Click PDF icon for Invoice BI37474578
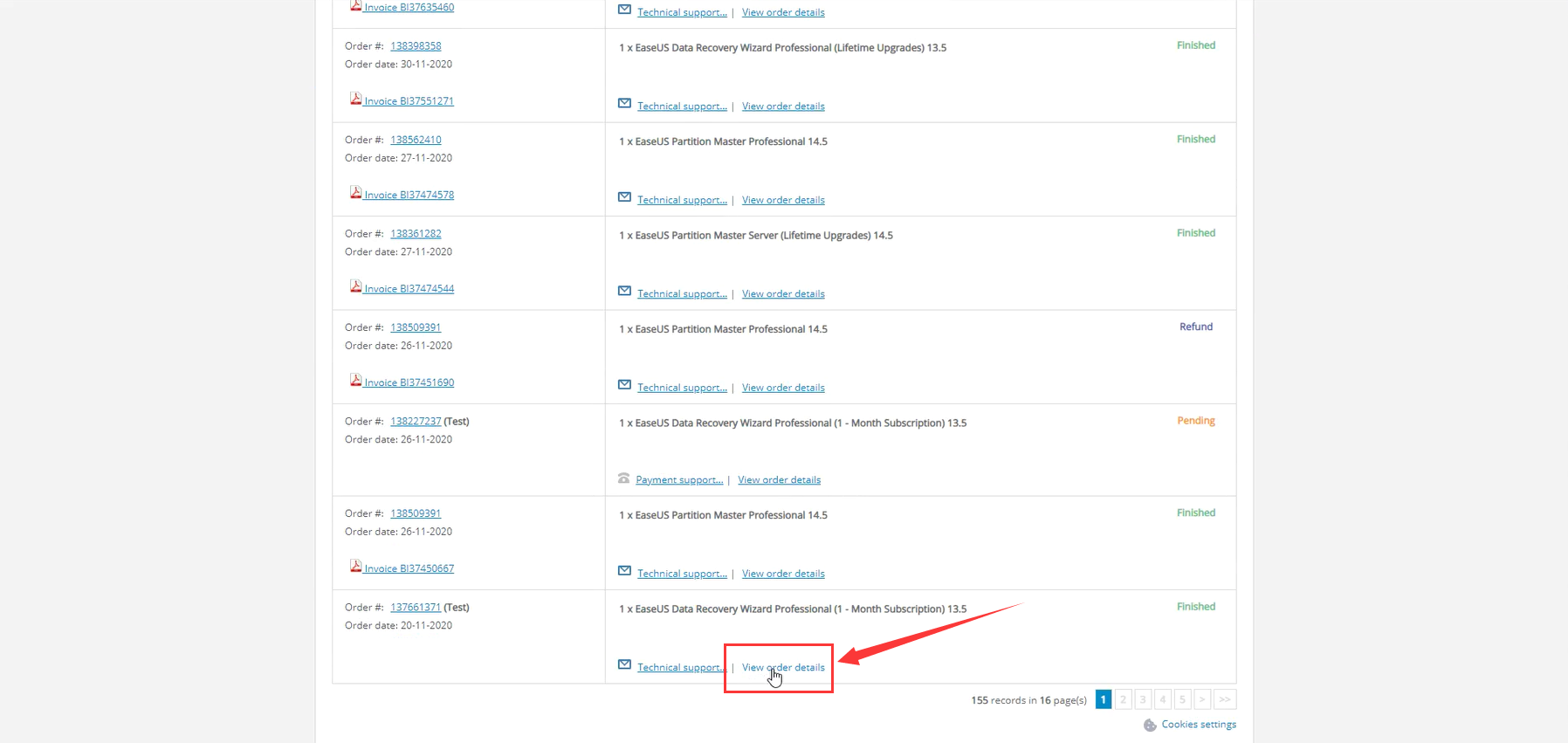Screen dimensions: 1568x743 (x=355, y=192)
